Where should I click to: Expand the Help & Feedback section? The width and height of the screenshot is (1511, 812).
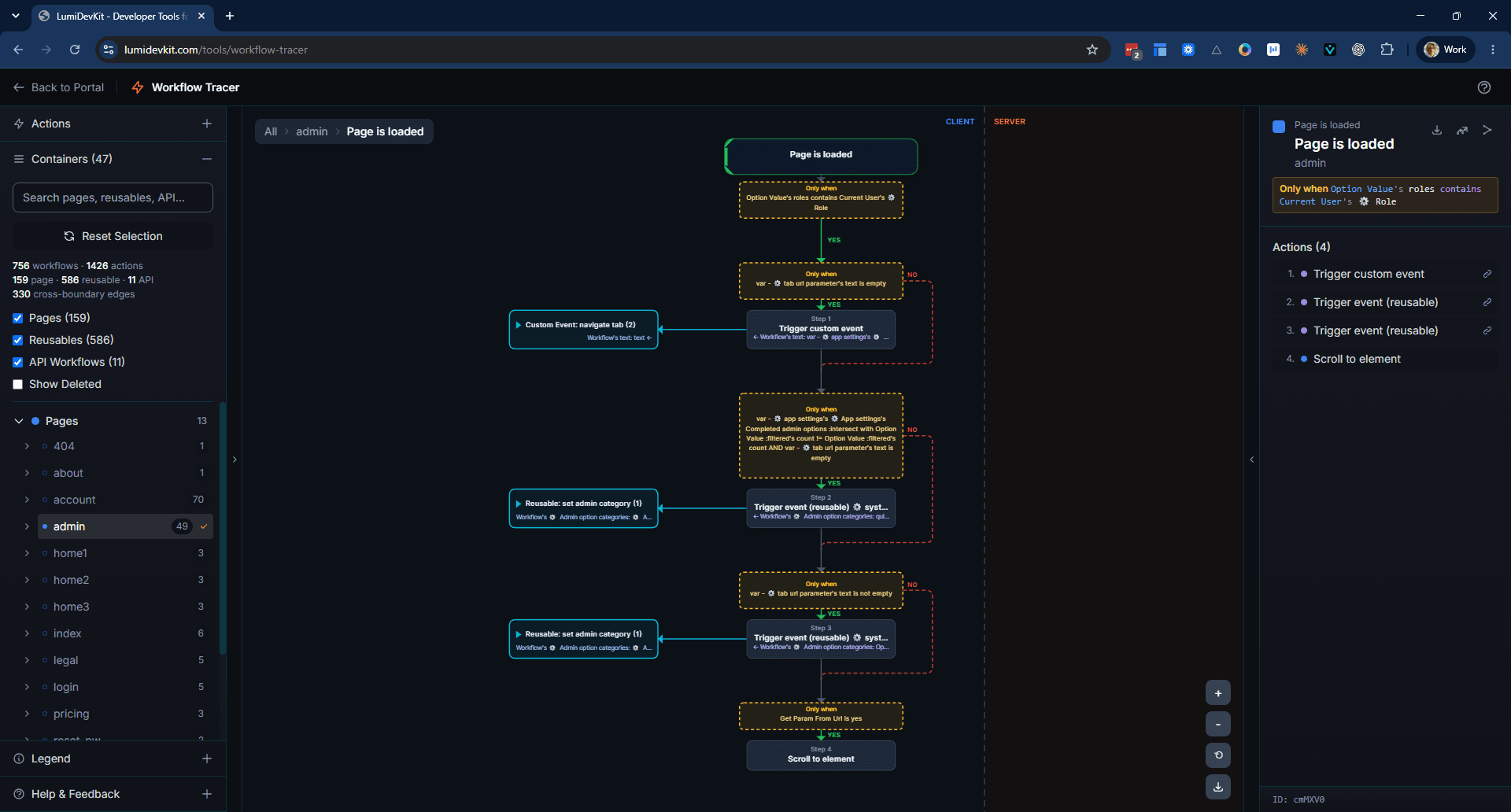[207, 794]
